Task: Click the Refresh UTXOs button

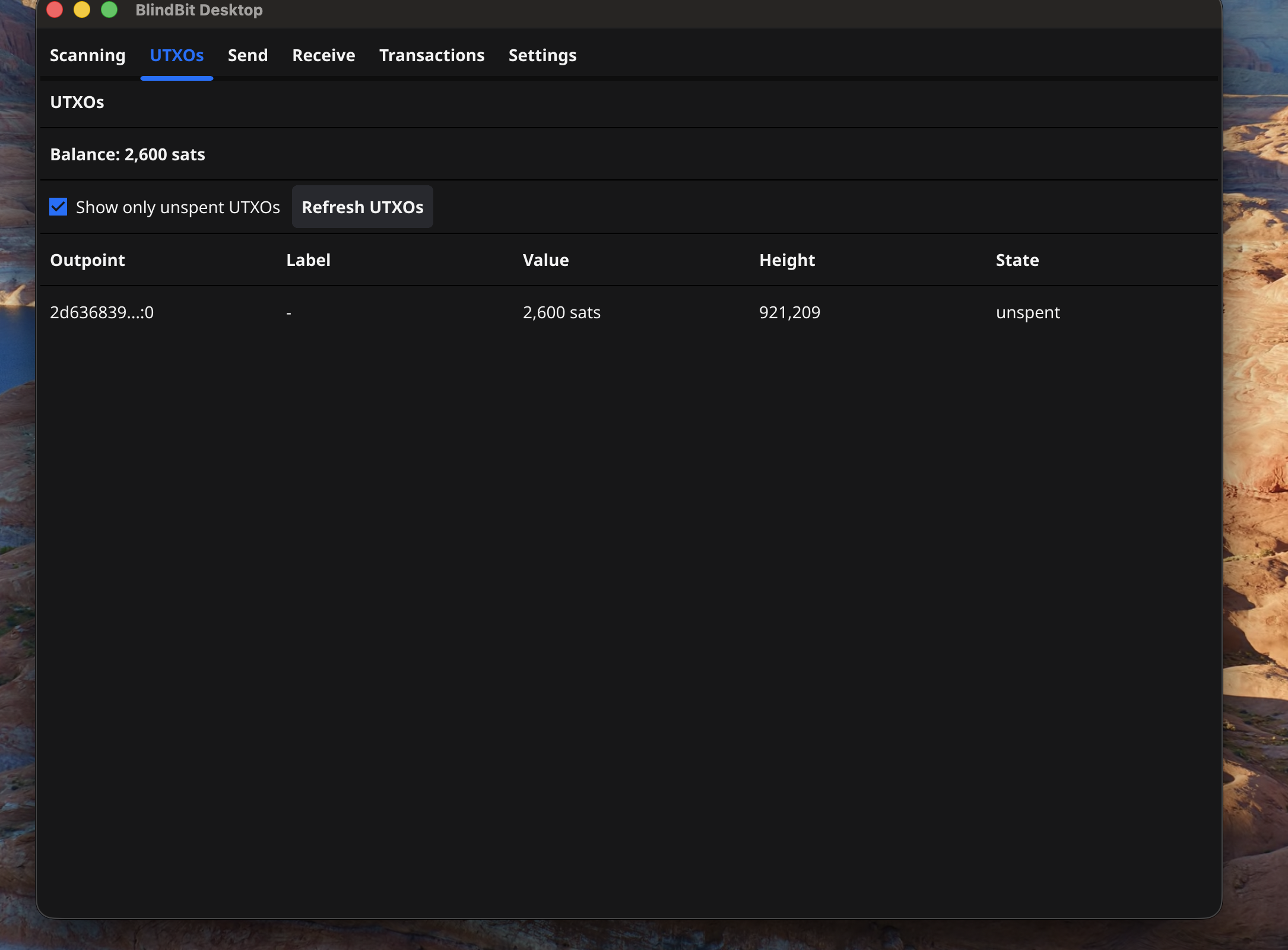Action: pyautogui.click(x=362, y=207)
